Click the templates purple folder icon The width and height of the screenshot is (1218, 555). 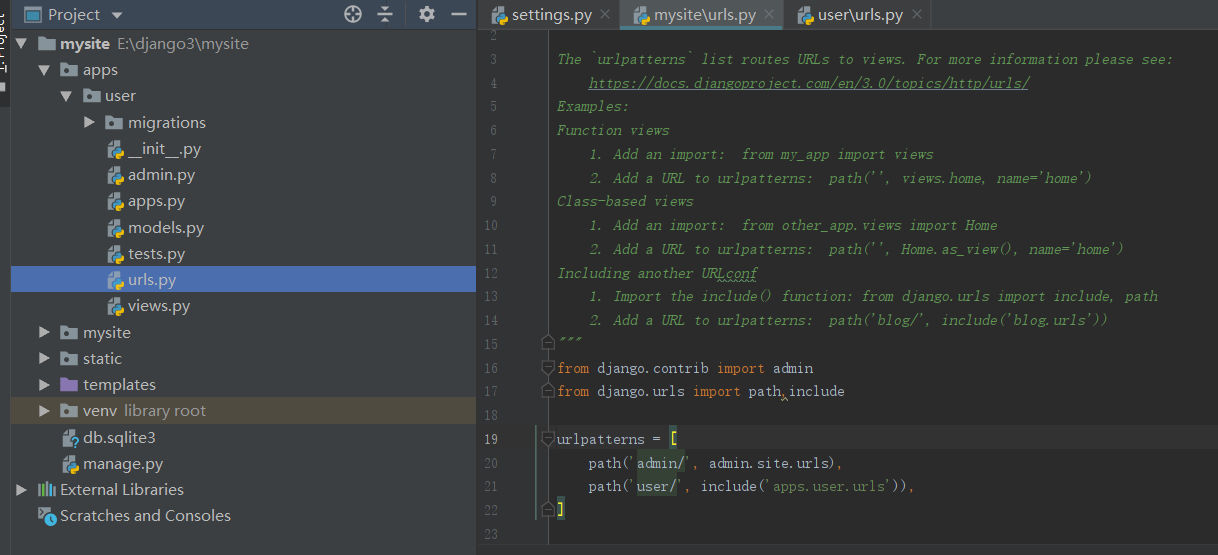(69, 384)
